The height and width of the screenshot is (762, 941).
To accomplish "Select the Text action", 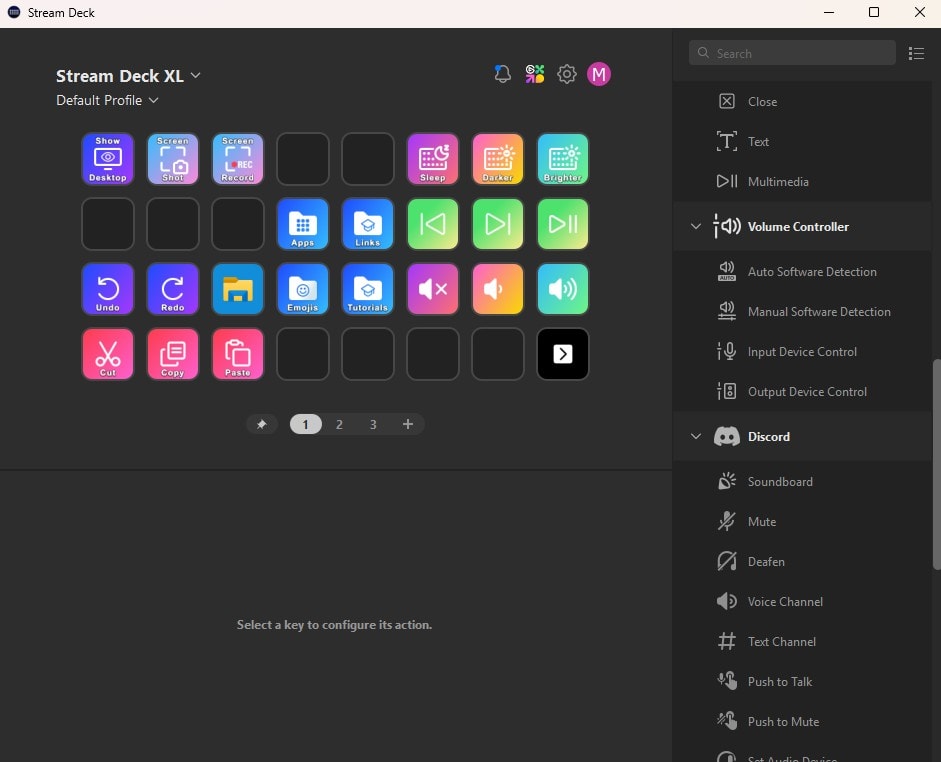I will (803, 142).
